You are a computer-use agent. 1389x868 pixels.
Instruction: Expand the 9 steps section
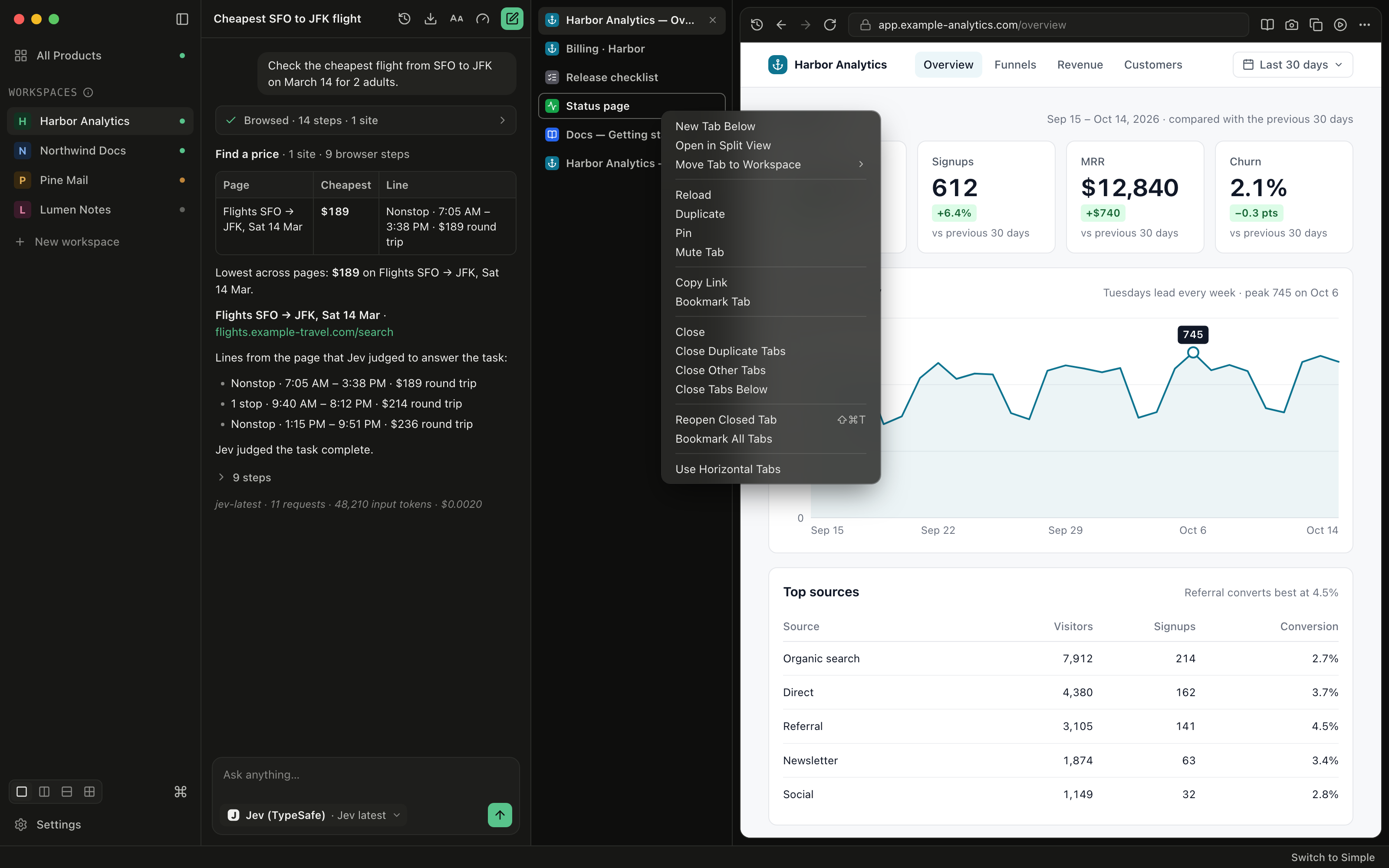coord(244,477)
